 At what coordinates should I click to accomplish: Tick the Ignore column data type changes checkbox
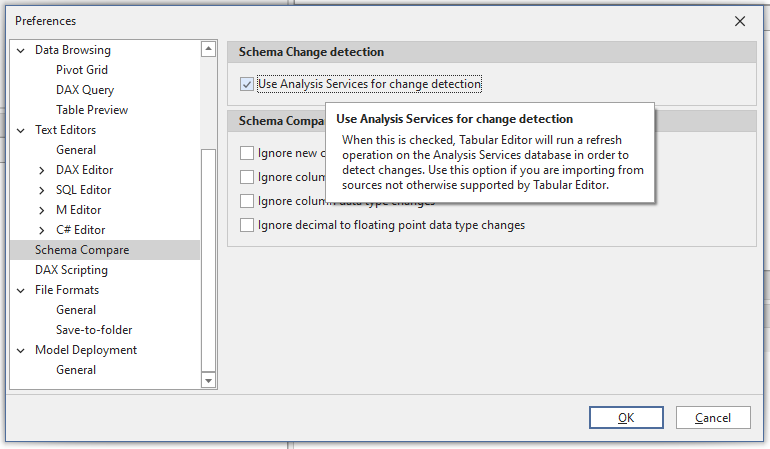tap(247, 201)
